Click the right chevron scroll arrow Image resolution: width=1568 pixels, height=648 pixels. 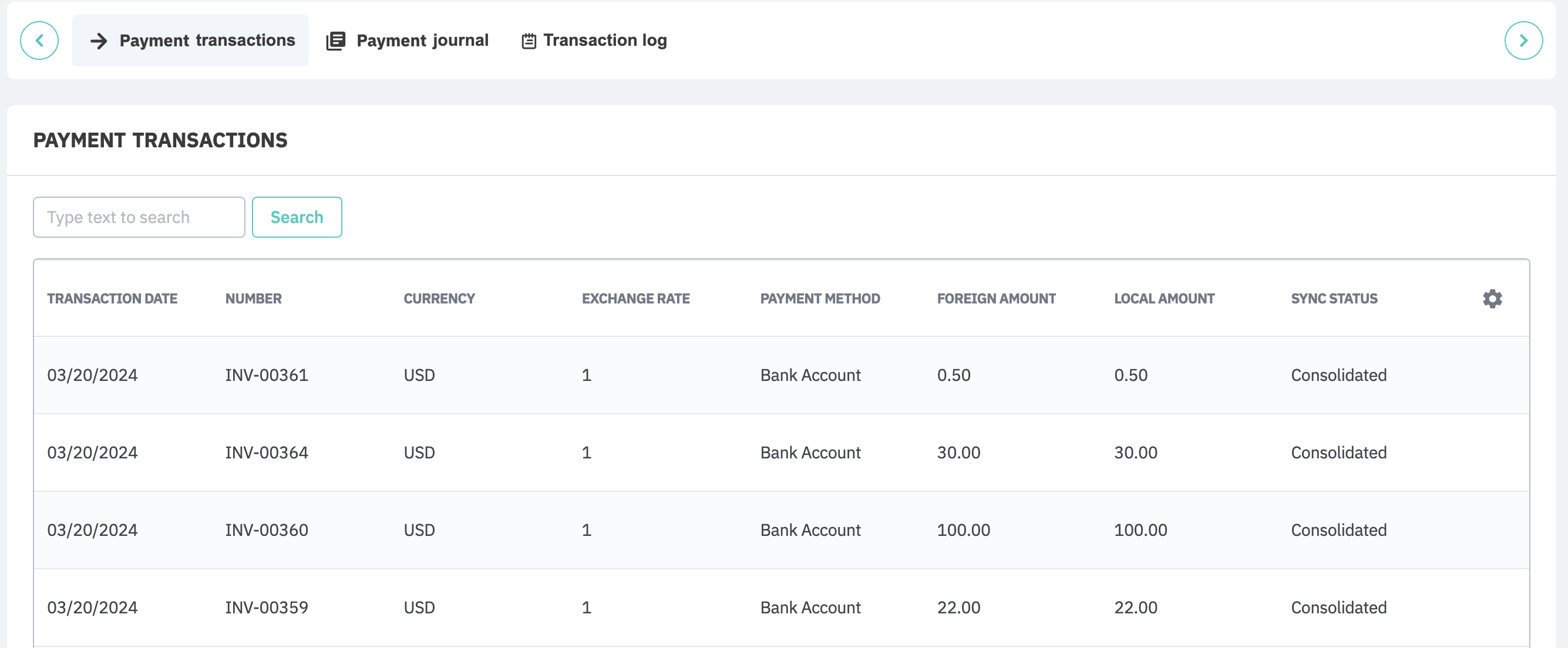[x=1523, y=41]
